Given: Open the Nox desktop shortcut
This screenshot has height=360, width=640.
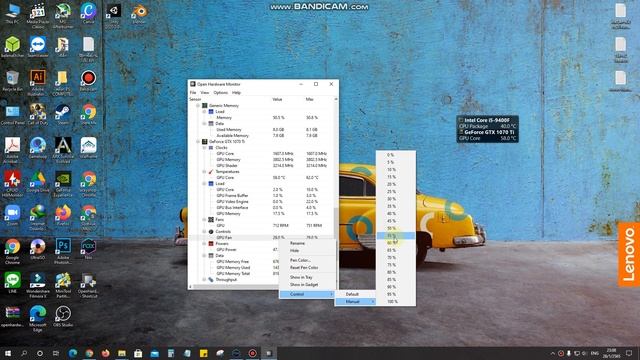Looking at the screenshot, I should pyautogui.click(x=88, y=249).
